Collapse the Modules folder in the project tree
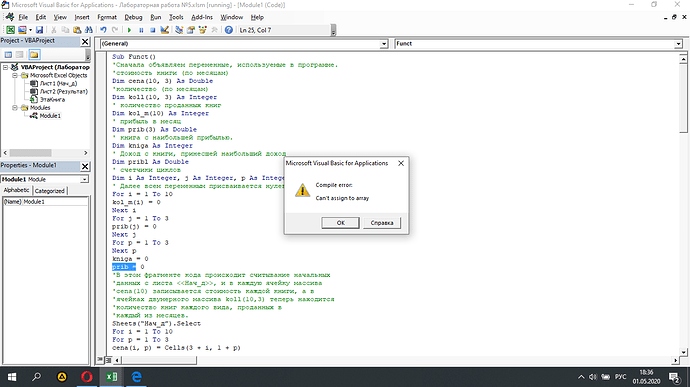The width and height of the screenshot is (690, 387). click(x=15, y=108)
